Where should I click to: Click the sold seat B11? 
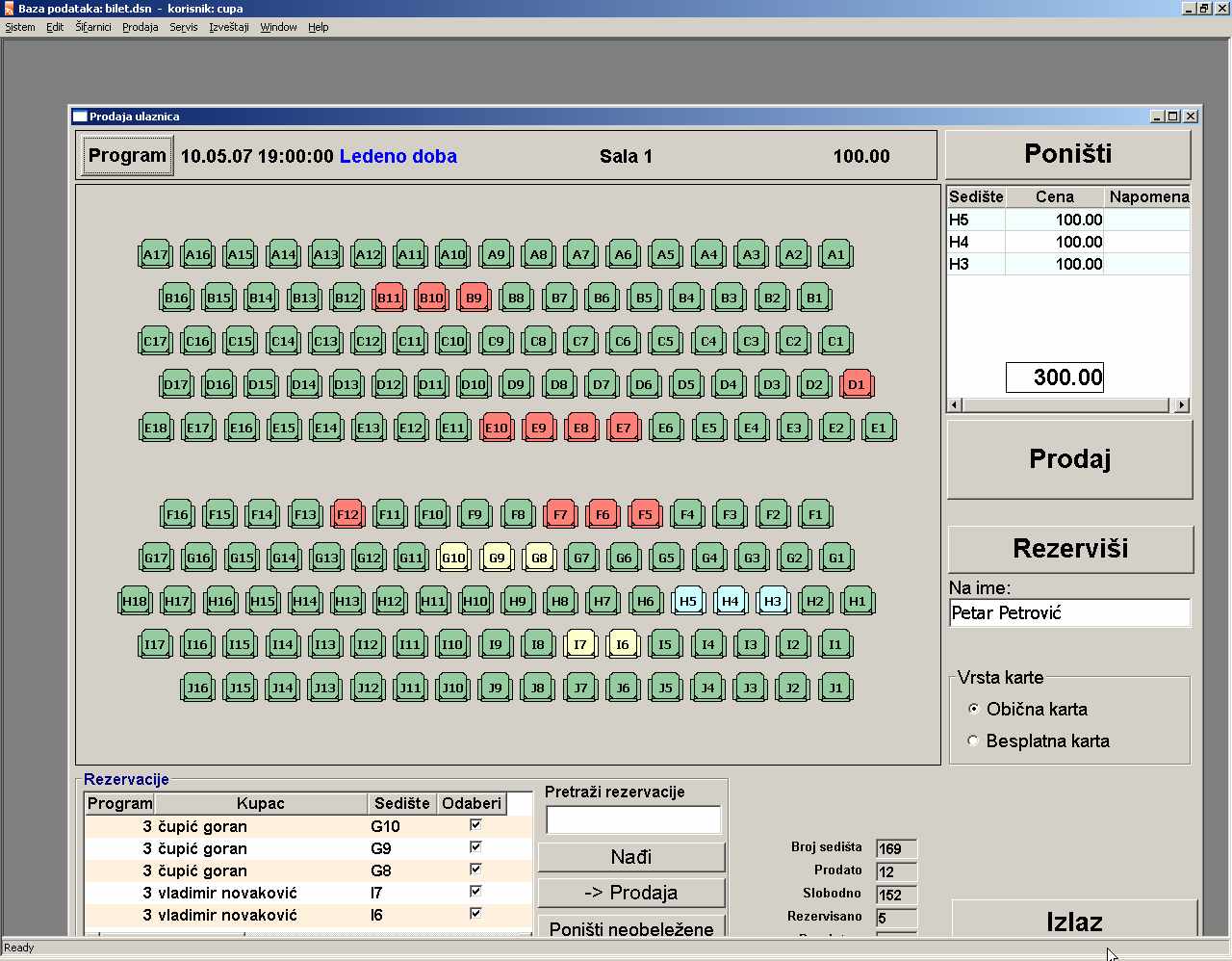coord(389,299)
